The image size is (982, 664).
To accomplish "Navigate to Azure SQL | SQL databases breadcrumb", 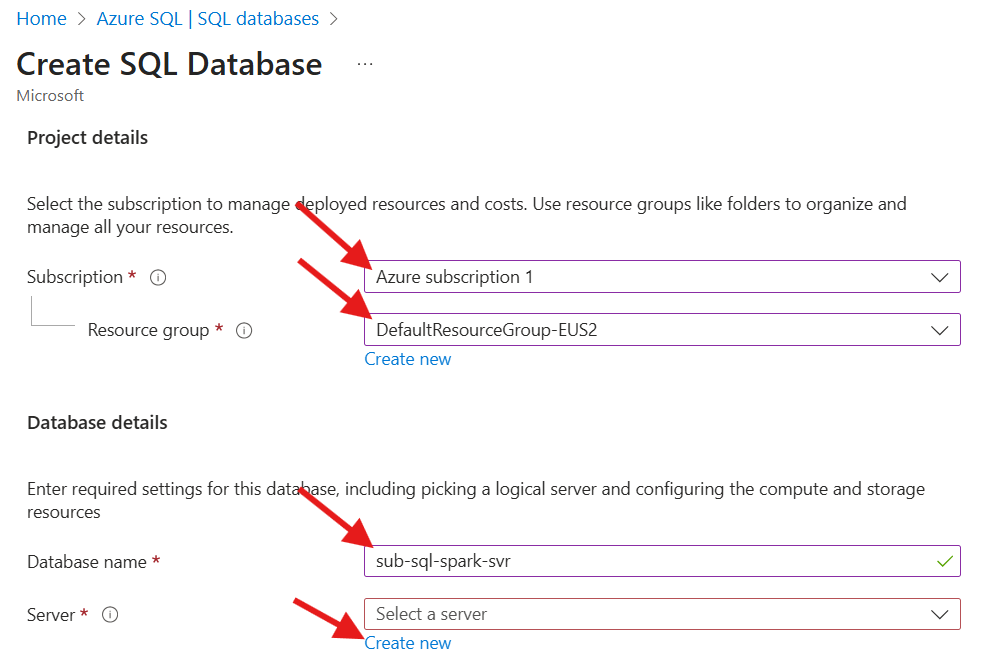I will pyautogui.click(x=208, y=19).
